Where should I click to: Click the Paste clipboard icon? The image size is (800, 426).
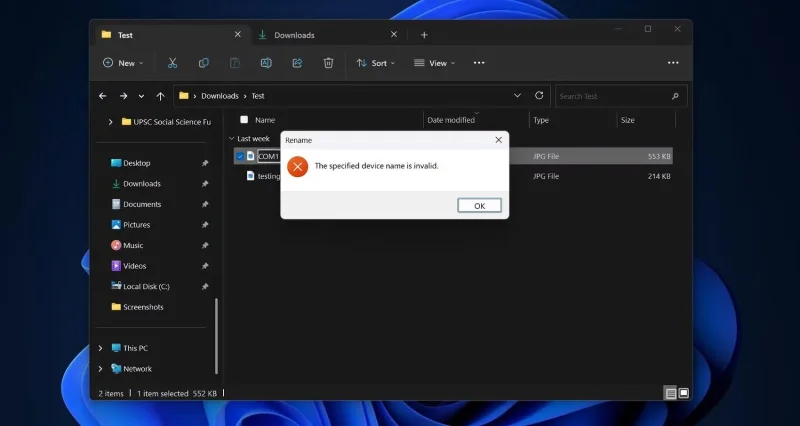[x=235, y=63]
